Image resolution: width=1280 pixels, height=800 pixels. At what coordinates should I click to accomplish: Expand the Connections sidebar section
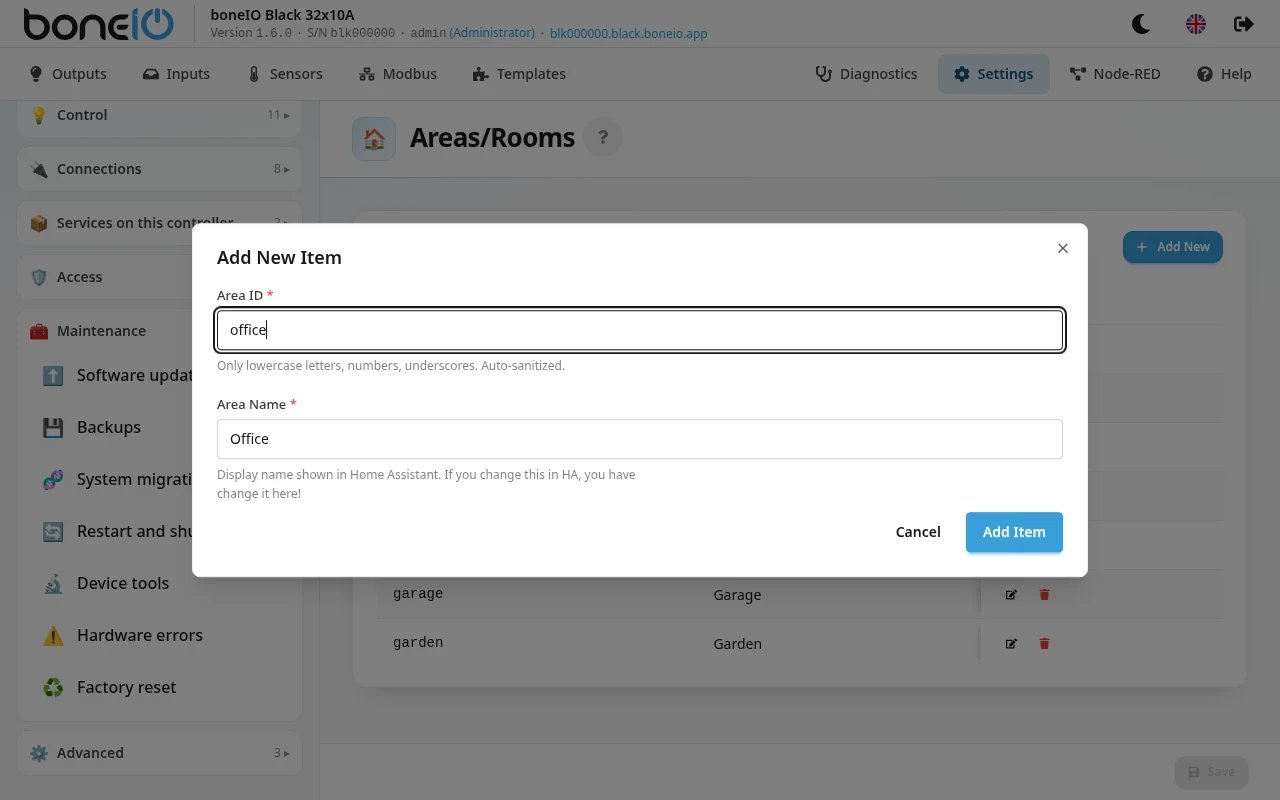(x=160, y=169)
